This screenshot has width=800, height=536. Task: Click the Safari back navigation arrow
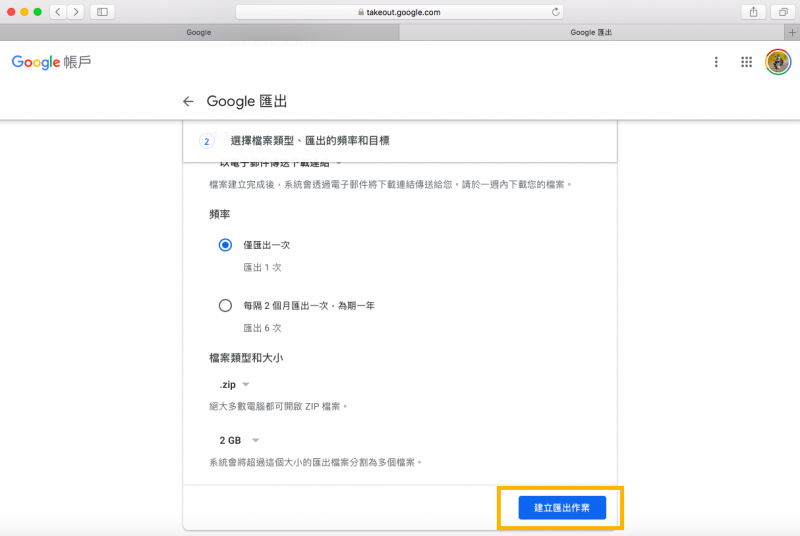[58, 12]
